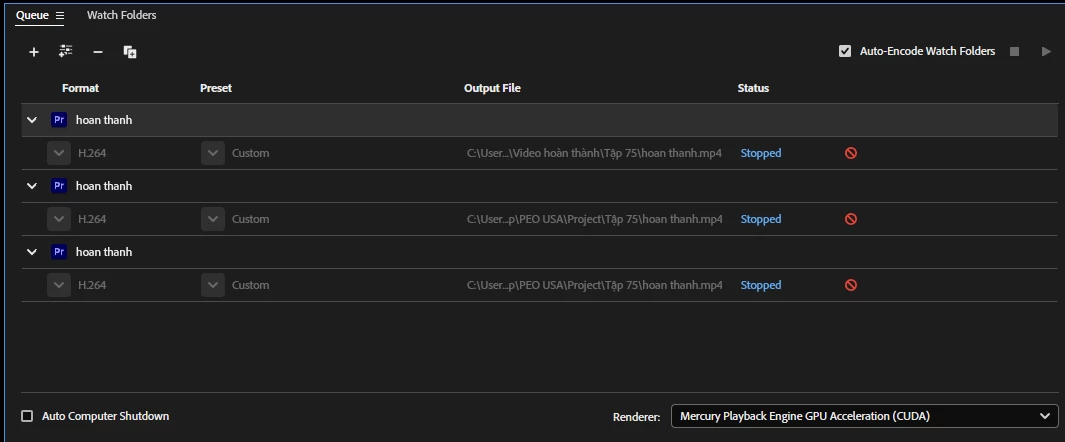Click the Remove minus icon
Image resolution: width=1065 pixels, height=442 pixels.
click(x=98, y=52)
